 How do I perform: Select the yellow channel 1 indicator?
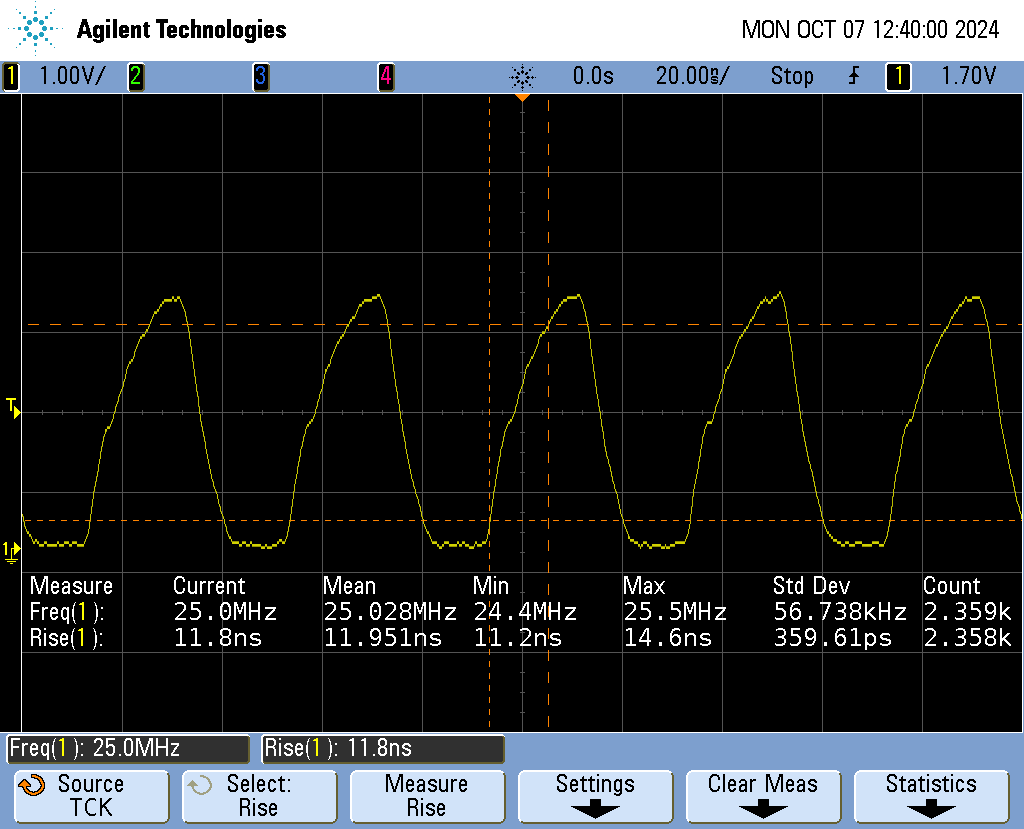pos(11,76)
